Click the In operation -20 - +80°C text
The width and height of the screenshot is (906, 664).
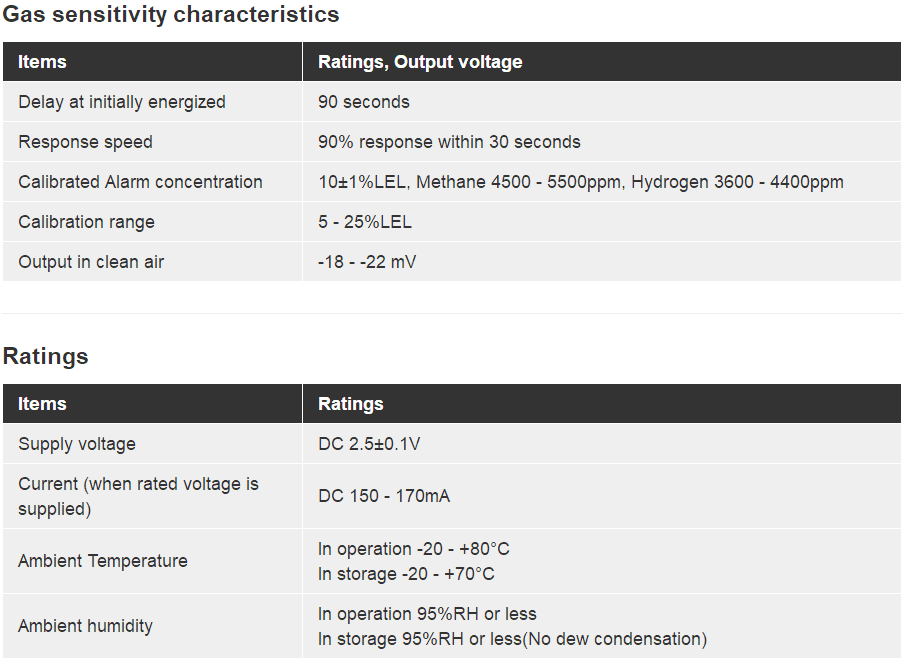click(414, 549)
